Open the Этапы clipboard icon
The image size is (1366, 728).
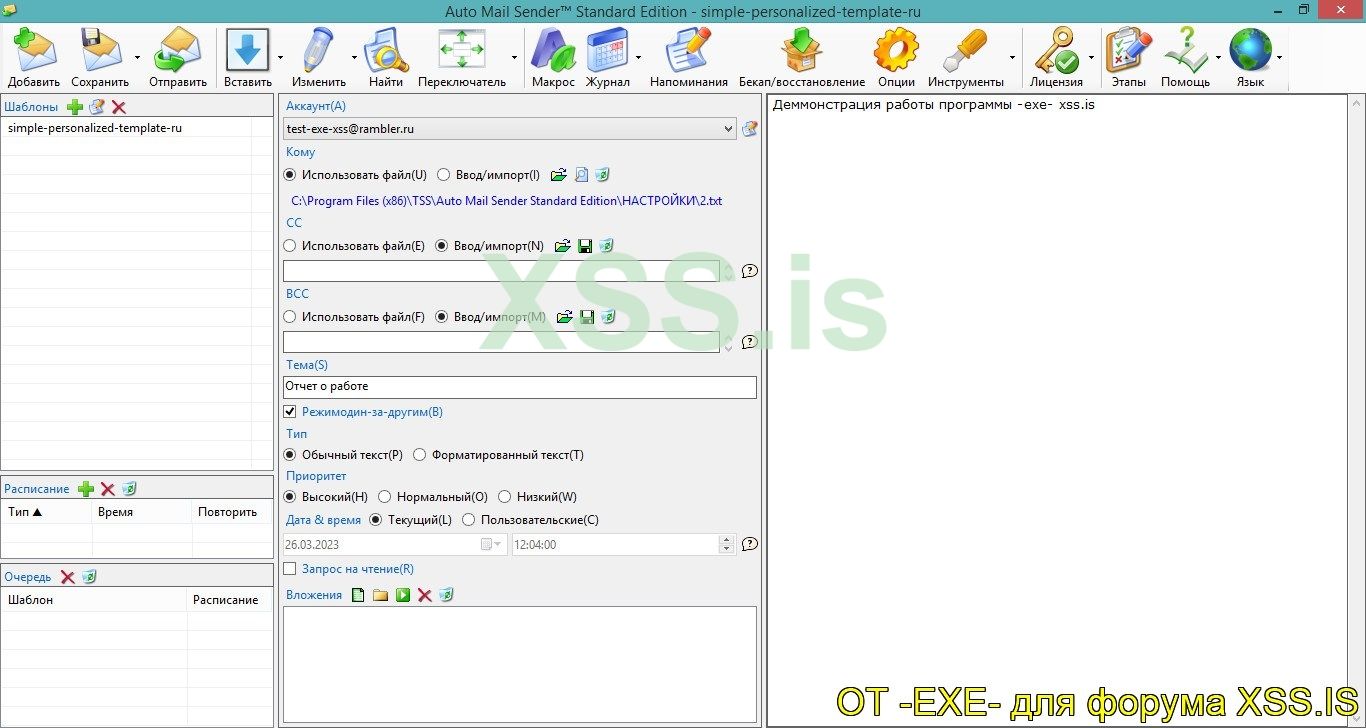coord(1128,49)
